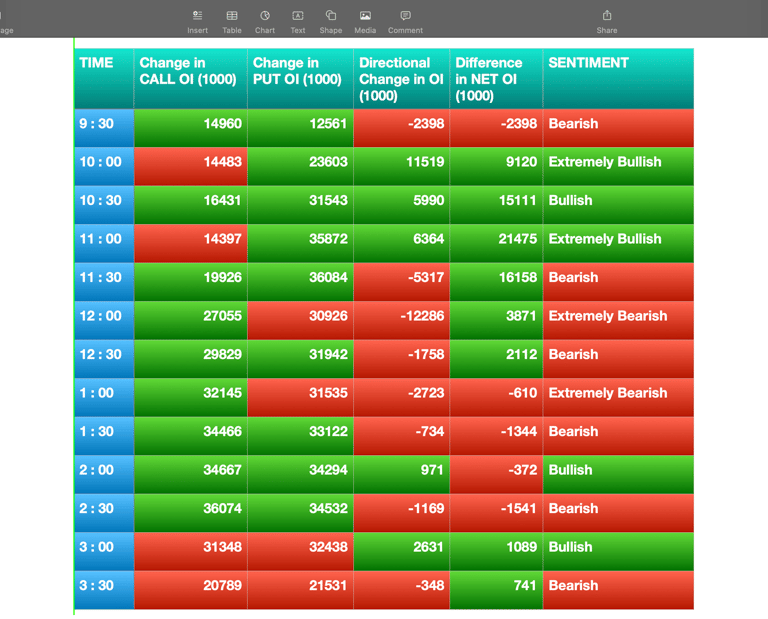Screen dimensions: 768x619
Task: Select the 11 : 00 'Extremely Bullish' cell
Action: pyautogui.click(x=618, y=243)
